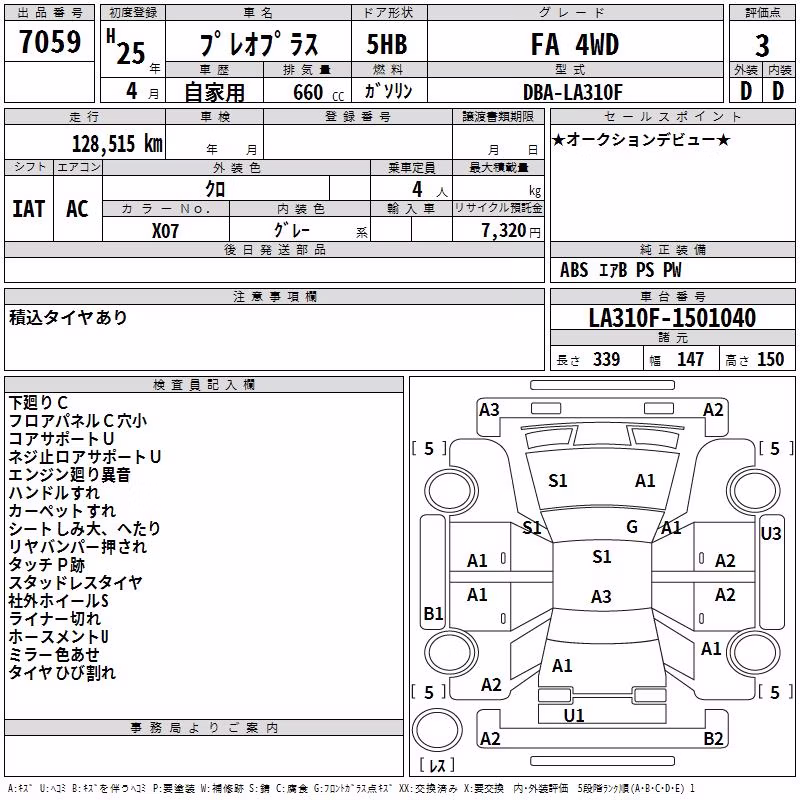Select the vehicle name プレオプラス

pyautogui.click(x=259, y=44)
